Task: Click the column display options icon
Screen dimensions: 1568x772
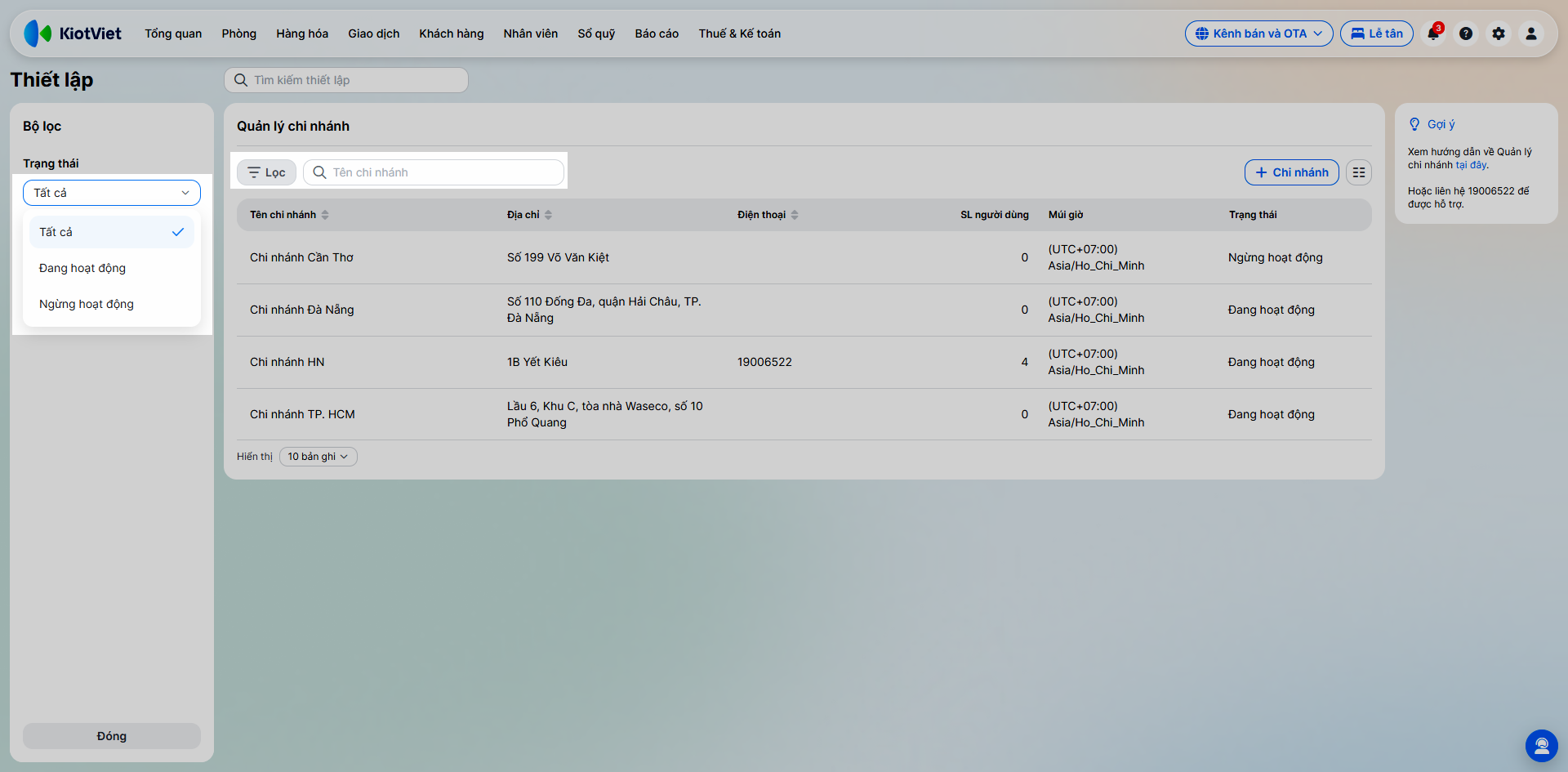Action: (1359, 172)
